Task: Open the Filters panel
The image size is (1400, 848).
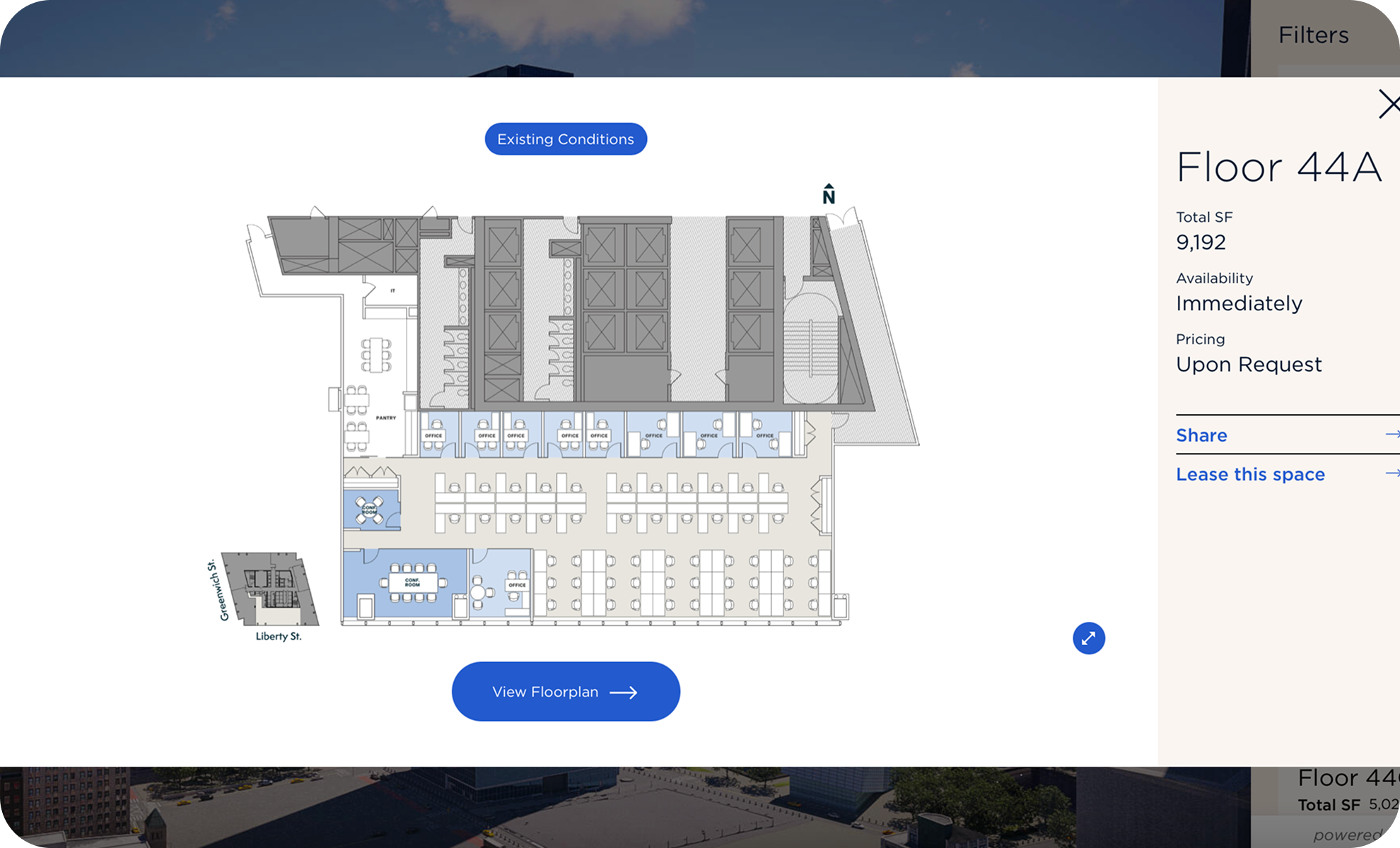Action: pyautogui.click(x=1312, y=35)
